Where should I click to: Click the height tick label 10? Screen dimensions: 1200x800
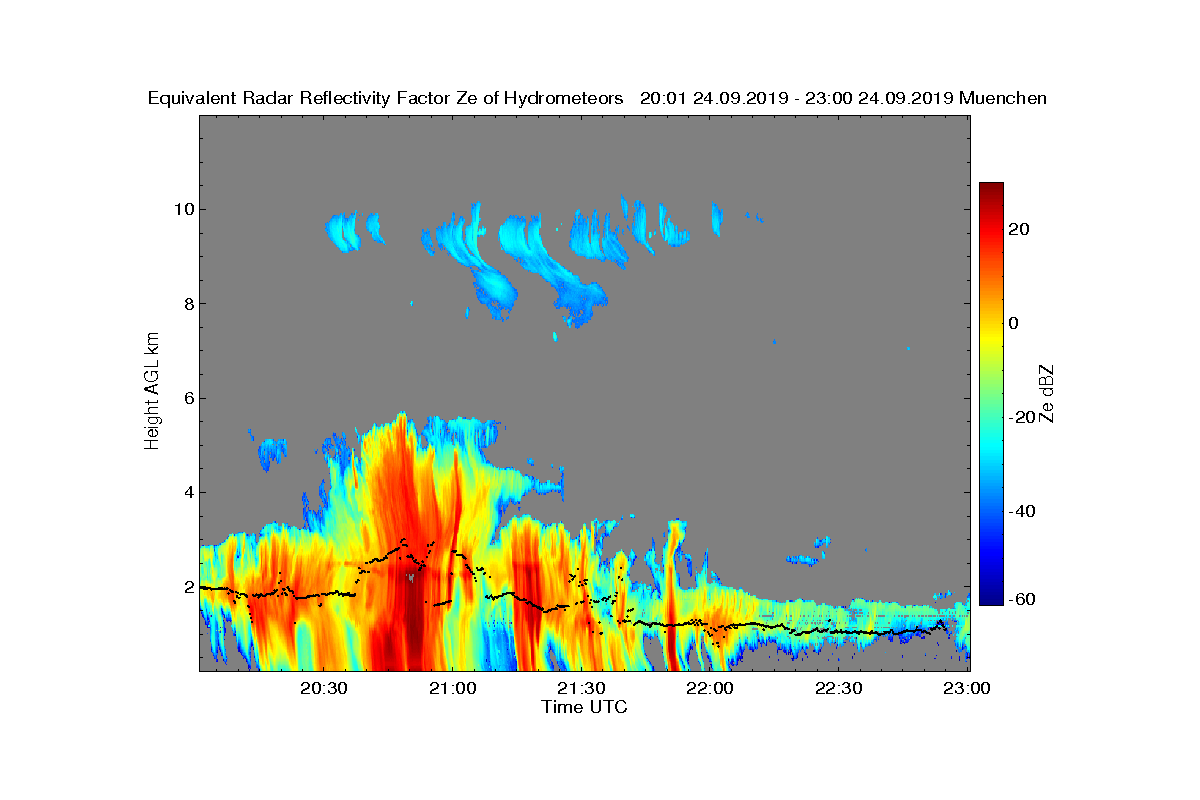[185, 210]
